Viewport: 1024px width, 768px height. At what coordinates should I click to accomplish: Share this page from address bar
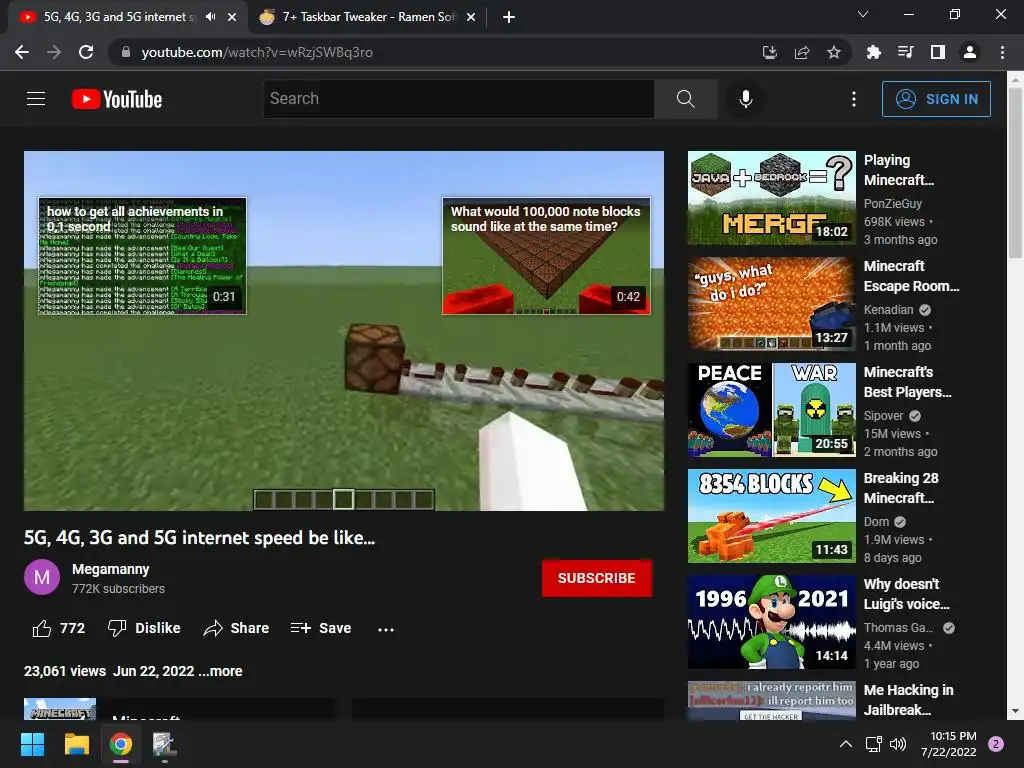pos(802,52)
